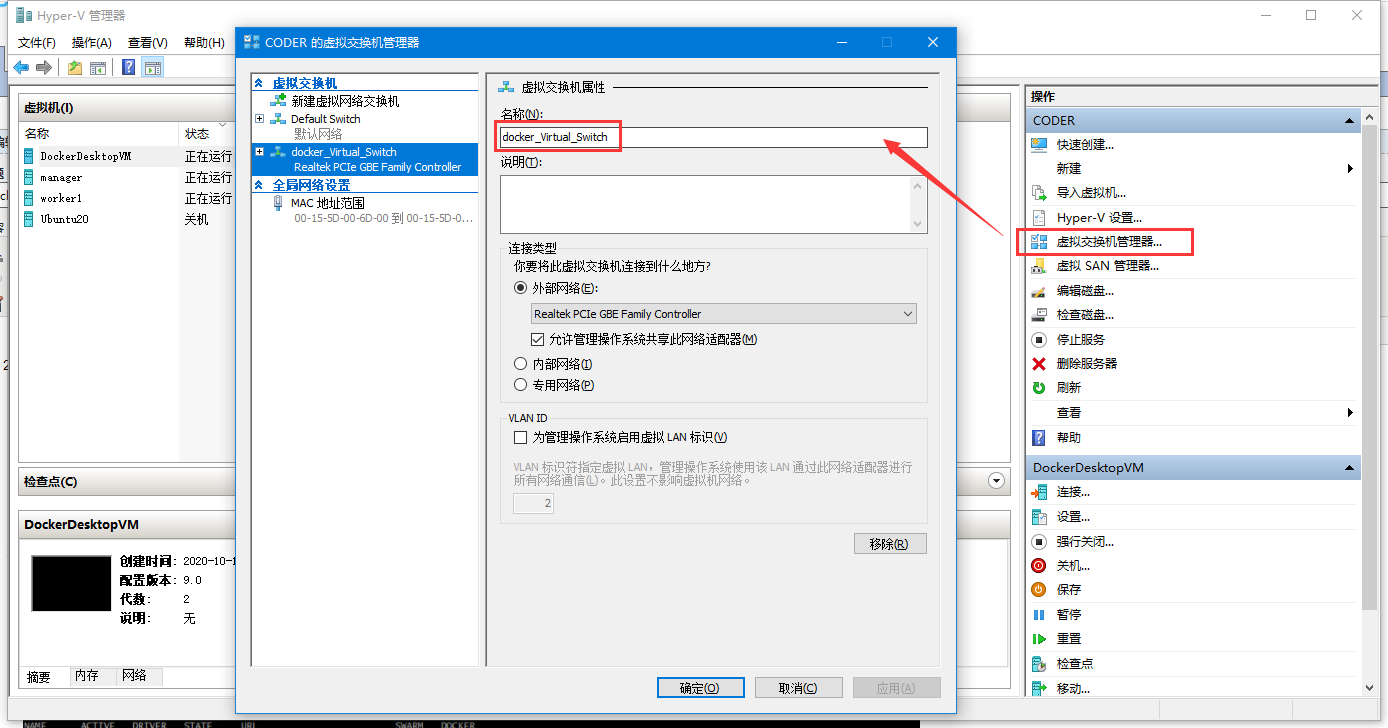Open Hyper-V 设置 in Actions pane
Image resolution: width=1388 pixels, height=728 pixels.
[x=1099, y=217]
